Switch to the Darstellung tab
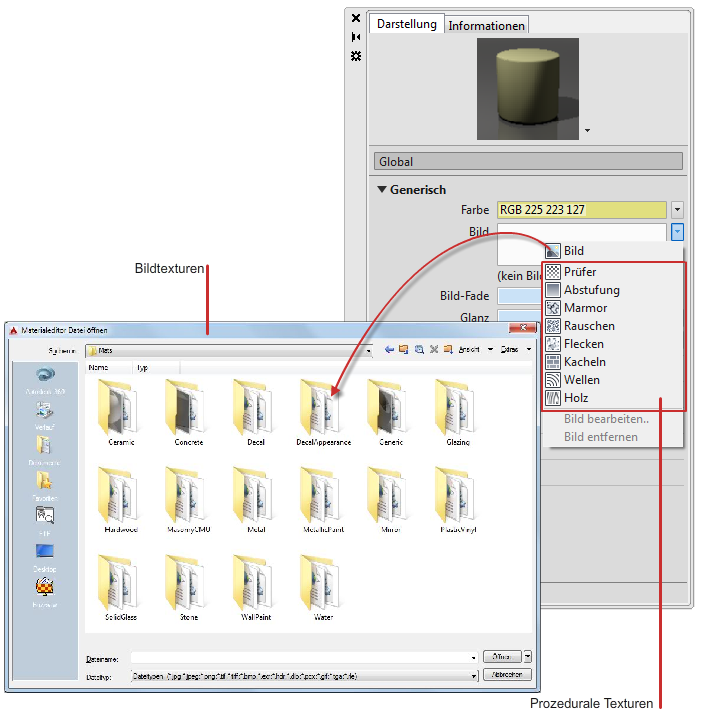The height and width of the screenshot is (713, 701). point(406,24)
